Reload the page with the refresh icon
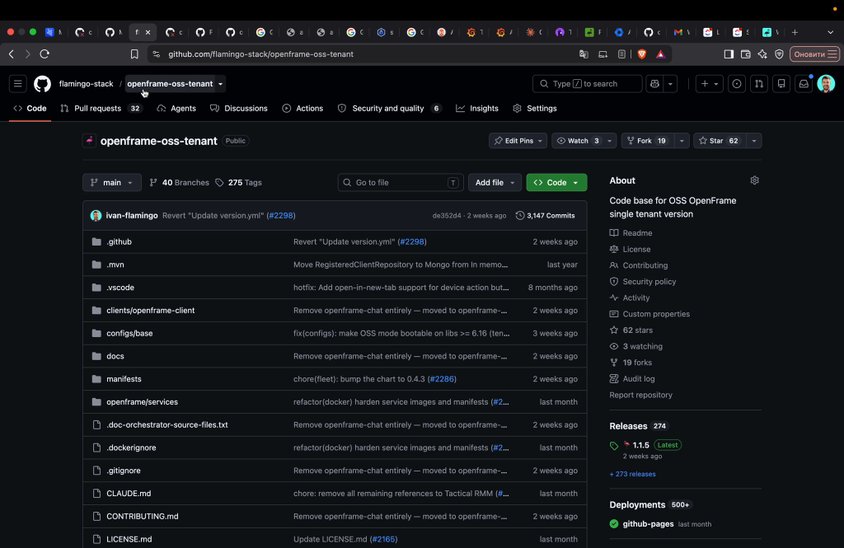 click(45, 54)
